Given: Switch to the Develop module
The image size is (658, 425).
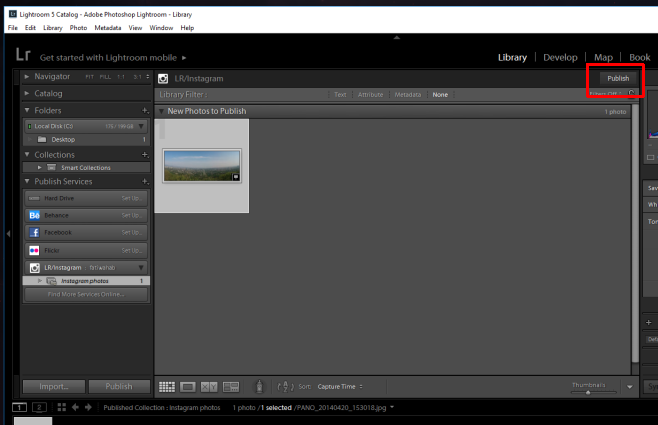Looking at the screenshot, I should (x=560, y=57).
